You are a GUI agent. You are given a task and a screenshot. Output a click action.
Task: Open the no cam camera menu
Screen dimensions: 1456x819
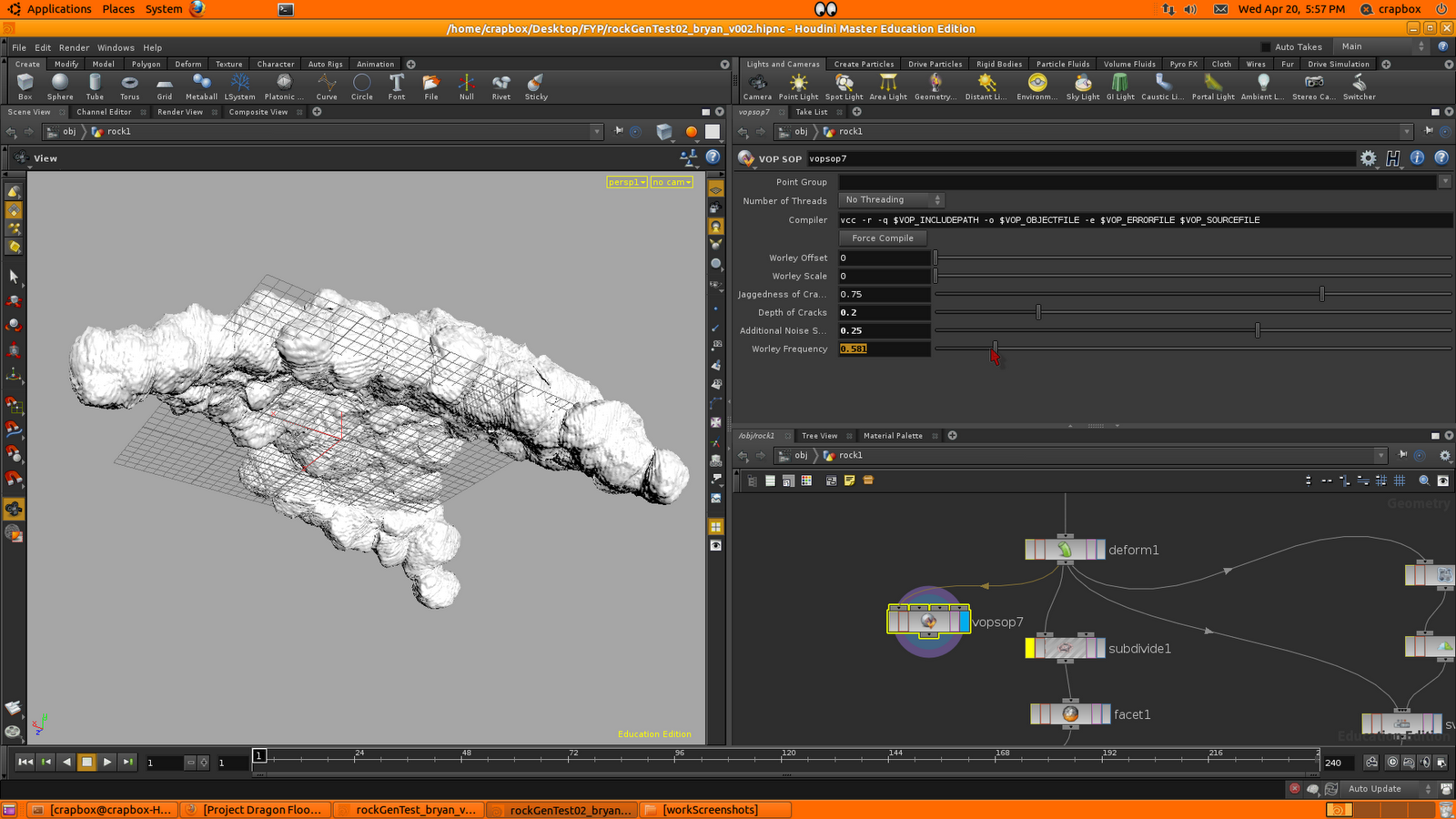(672, 182)
